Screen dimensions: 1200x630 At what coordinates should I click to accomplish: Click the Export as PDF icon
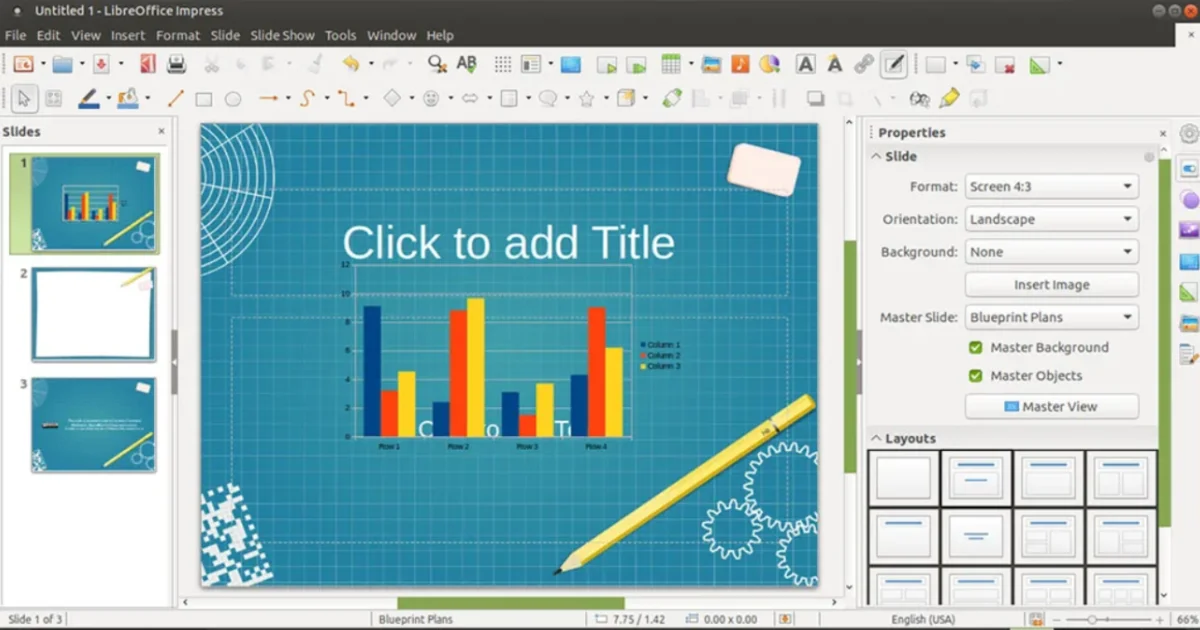tap(148, 65)
